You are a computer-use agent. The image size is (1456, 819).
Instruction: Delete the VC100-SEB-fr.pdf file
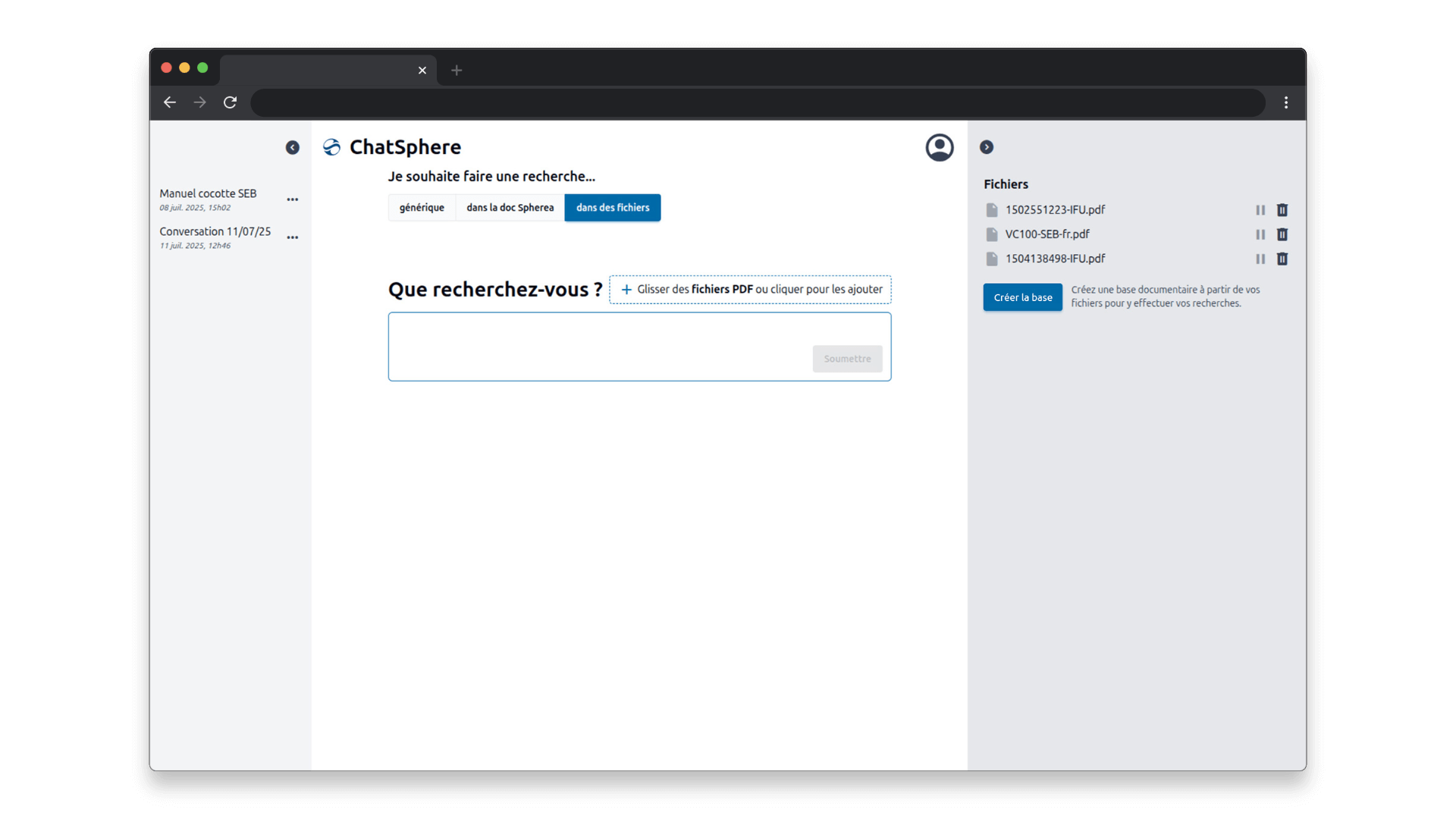pos(1282,234)
